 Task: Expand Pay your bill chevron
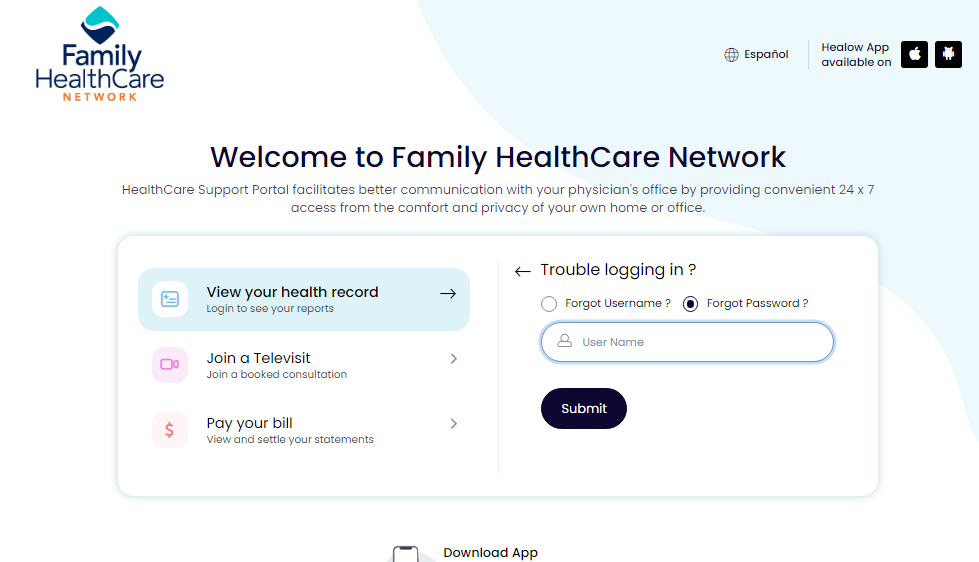[x=454, y=423]
